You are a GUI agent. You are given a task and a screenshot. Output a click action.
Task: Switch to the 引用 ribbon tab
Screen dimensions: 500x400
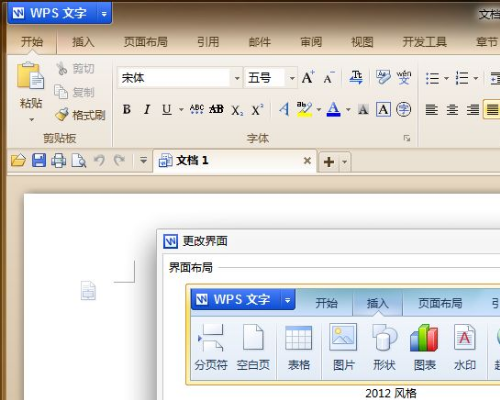[x=208, y=42]
